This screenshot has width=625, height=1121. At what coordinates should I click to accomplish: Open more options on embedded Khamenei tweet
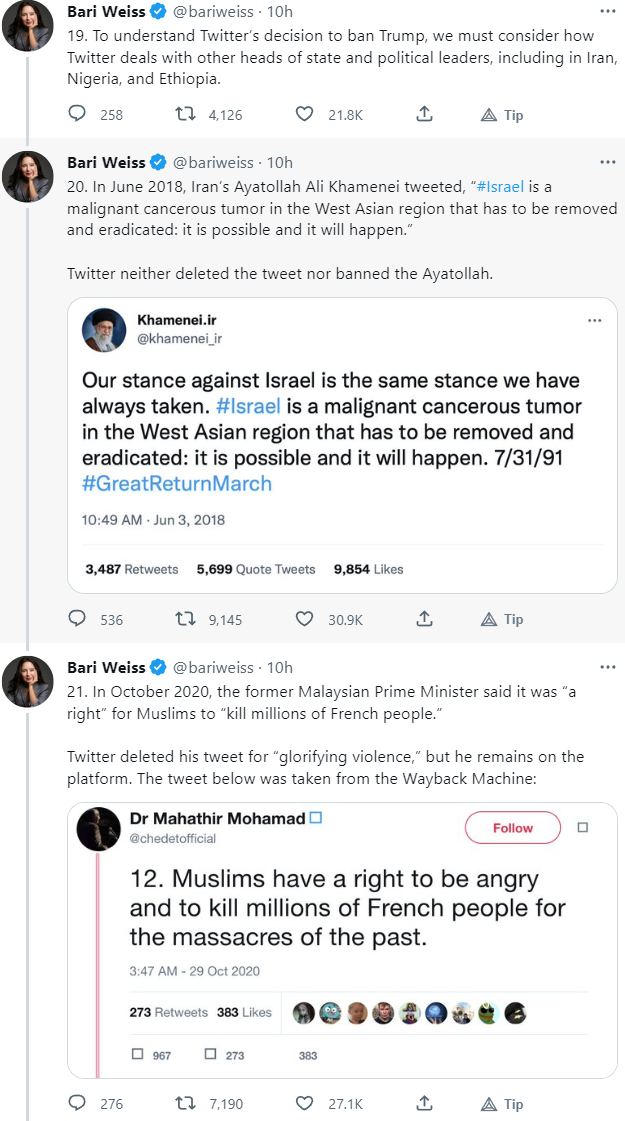click(595, 321)
